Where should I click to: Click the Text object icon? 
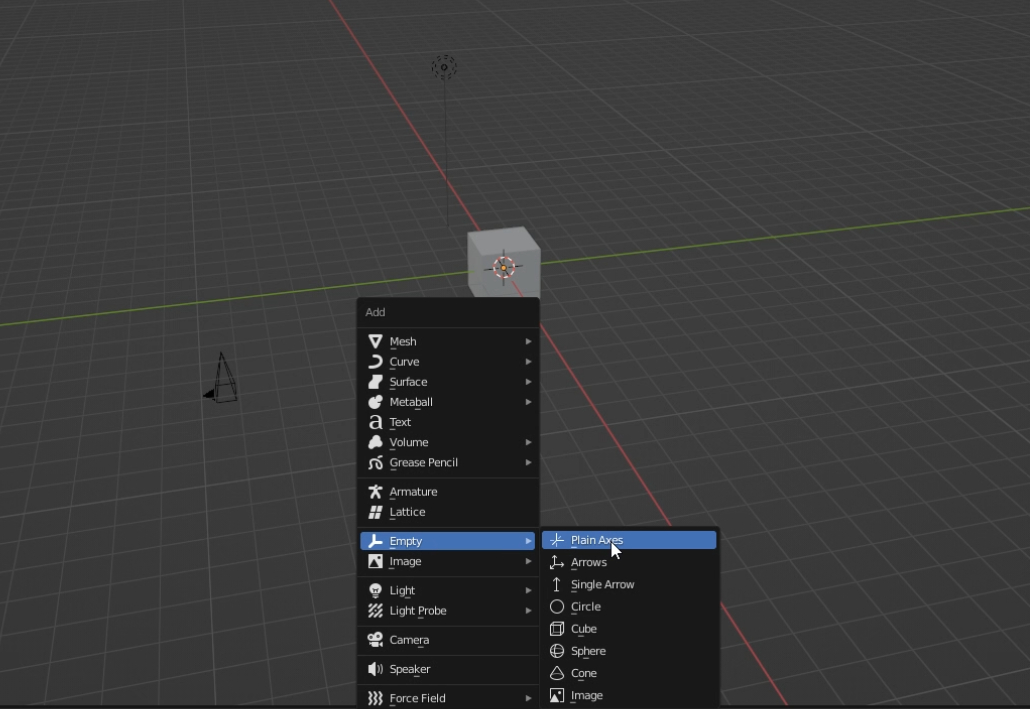375,422
